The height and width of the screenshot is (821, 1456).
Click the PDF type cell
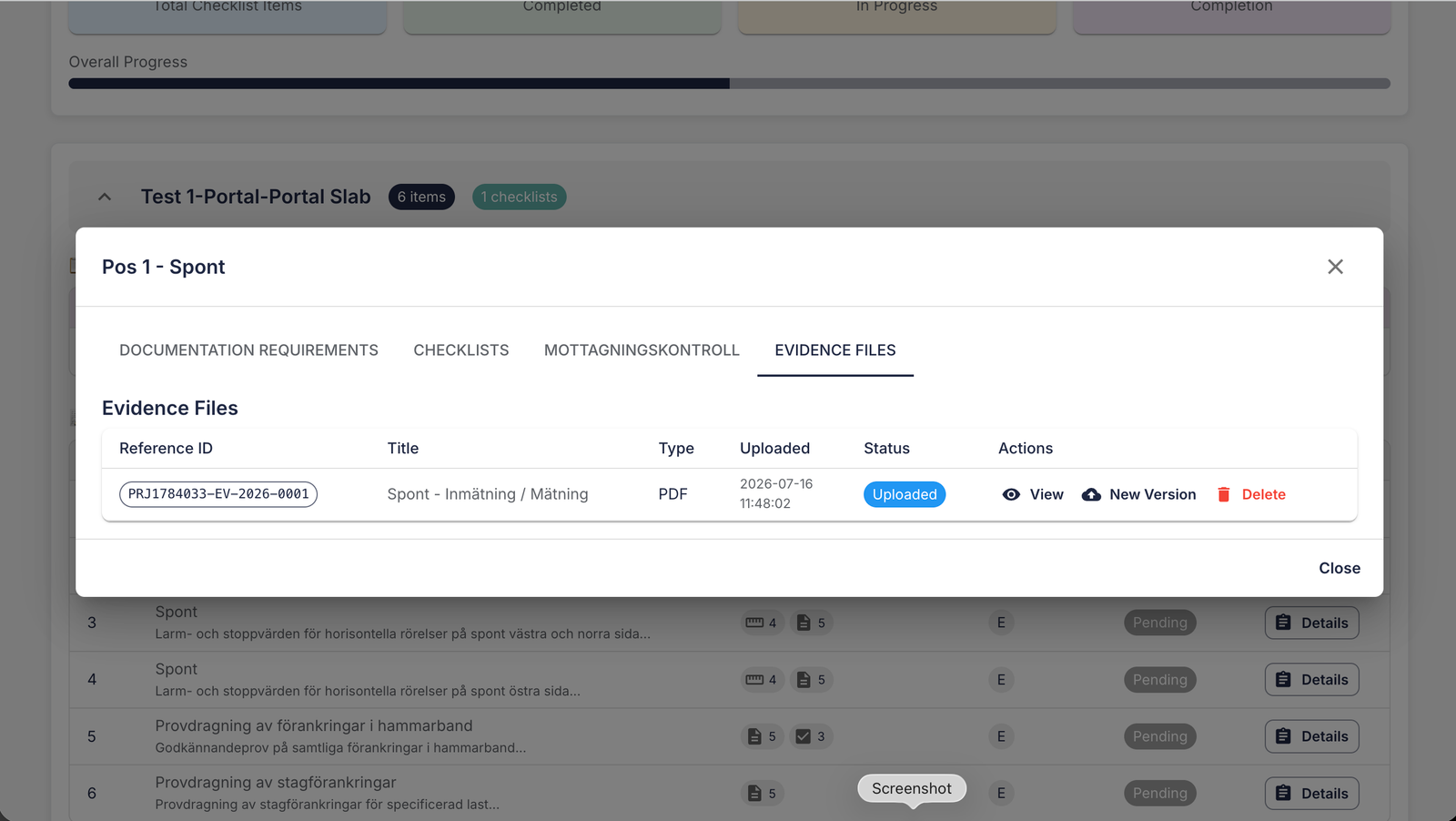click(x=673, y=494)
